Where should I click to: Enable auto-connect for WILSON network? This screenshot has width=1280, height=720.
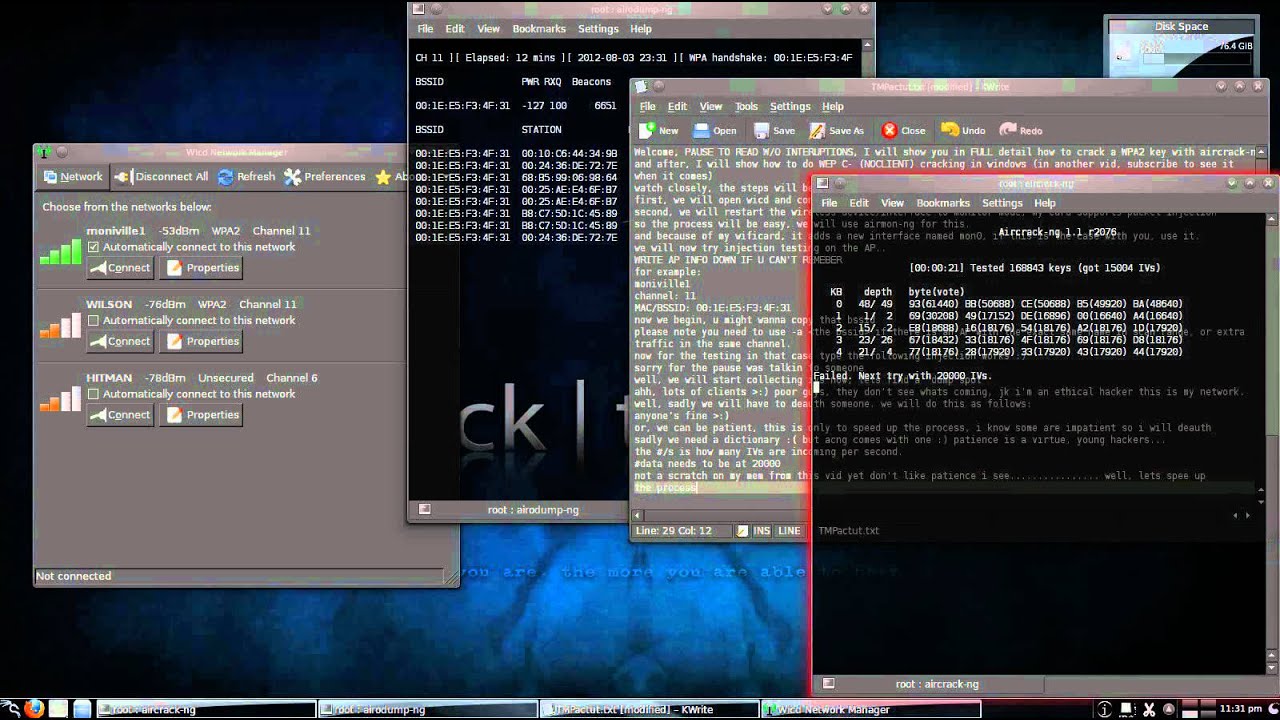pyautogui.click(x=93, y=320)
